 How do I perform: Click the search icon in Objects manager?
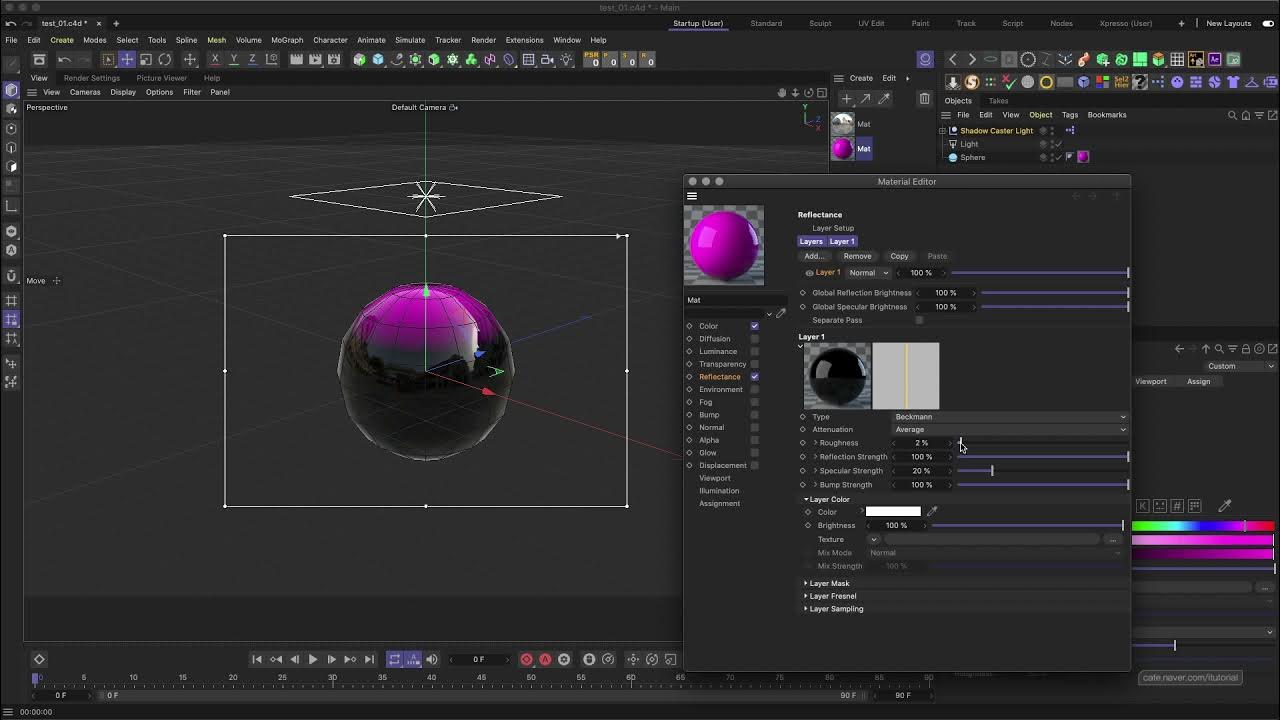1232,115
